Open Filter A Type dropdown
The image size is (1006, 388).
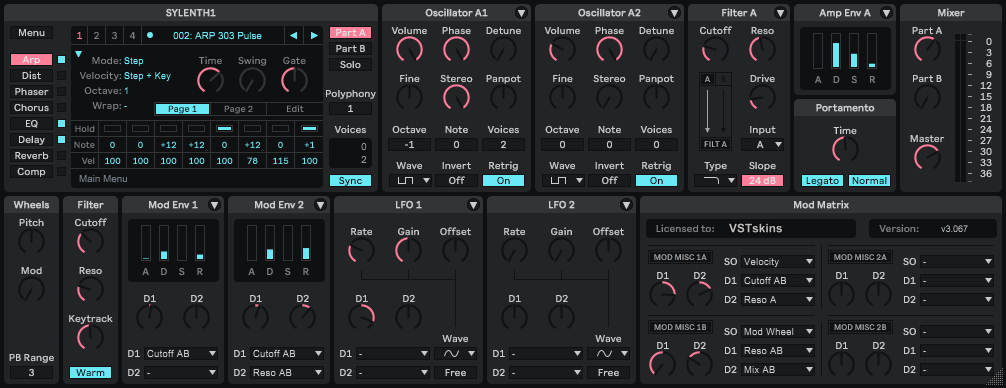[x=715, y=181]
